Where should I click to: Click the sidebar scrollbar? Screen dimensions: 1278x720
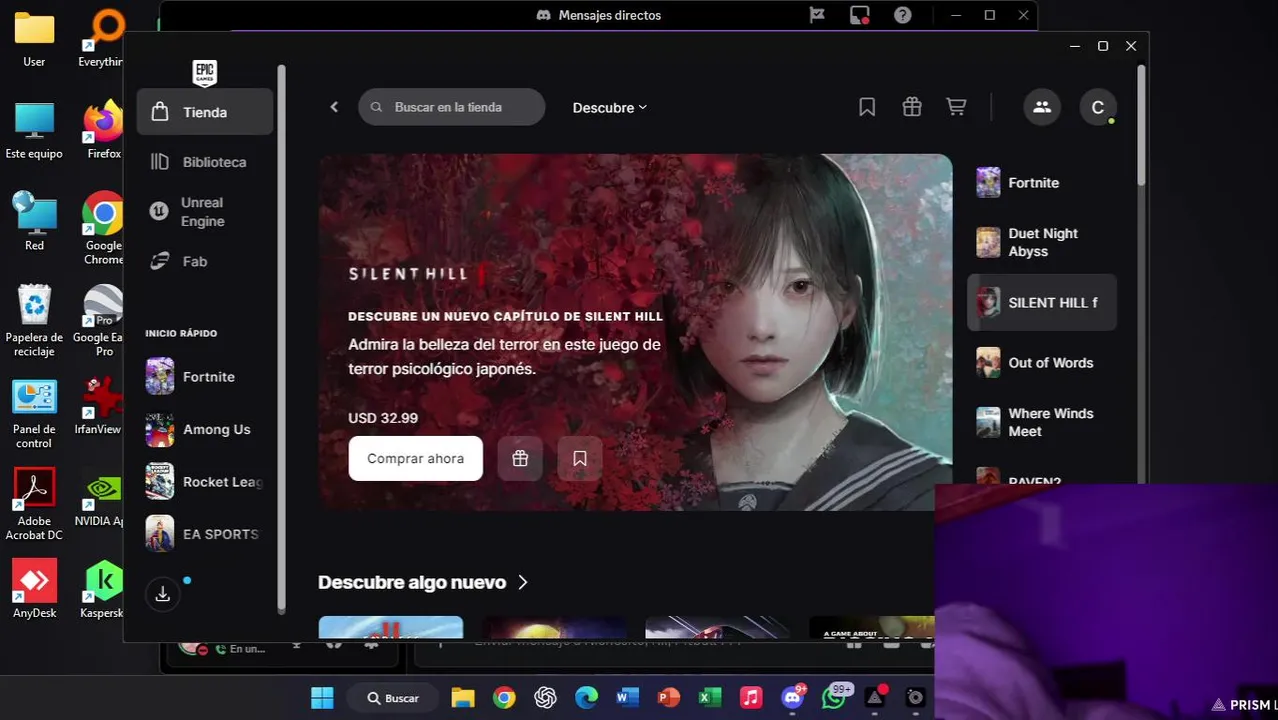(x=282, y=338)
